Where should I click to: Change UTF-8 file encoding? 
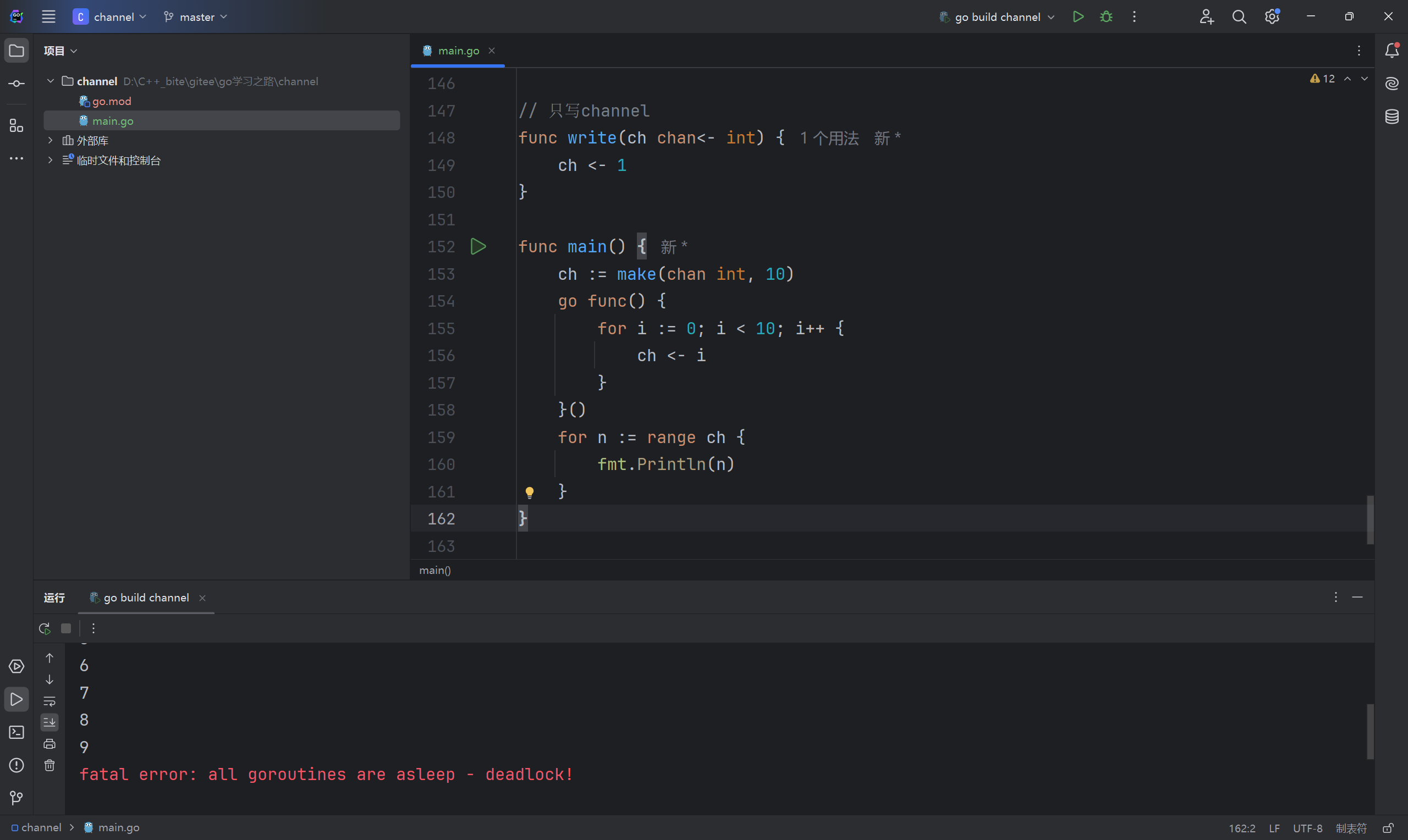[x=1307, y=828]
